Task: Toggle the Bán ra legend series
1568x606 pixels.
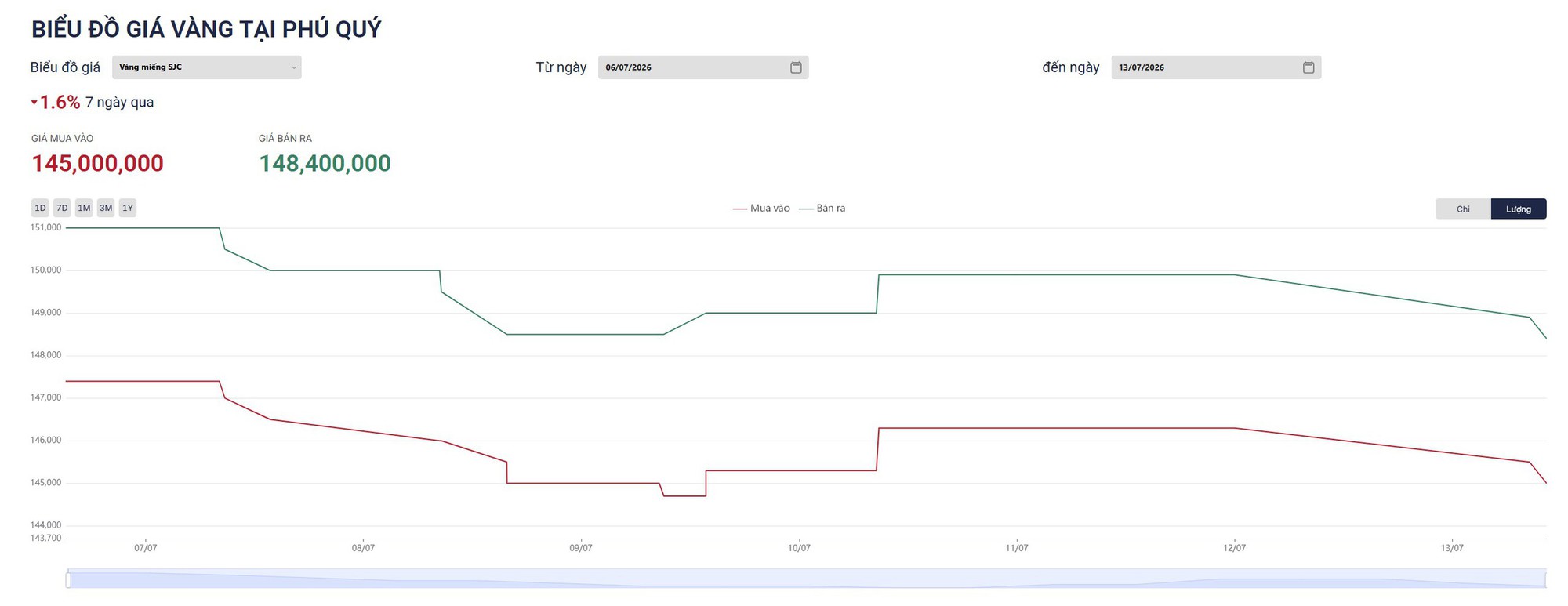Action: (x=822, y=209)
